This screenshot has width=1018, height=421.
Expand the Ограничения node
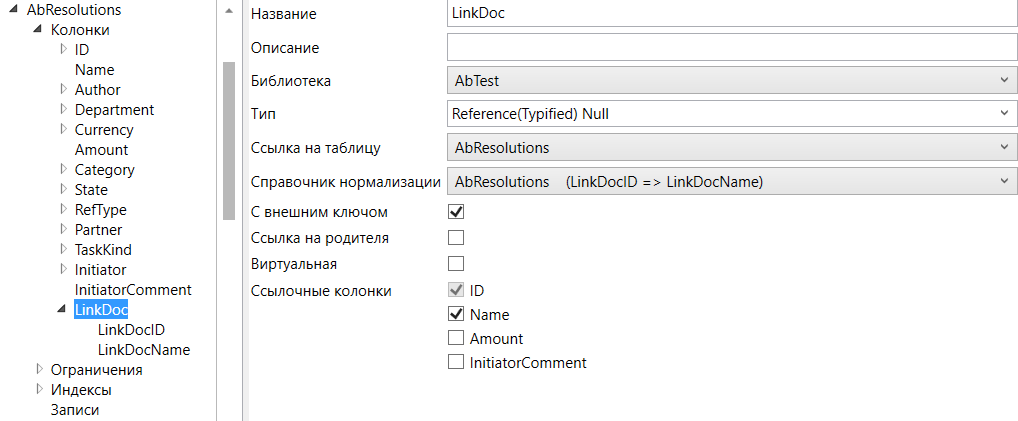(39, 370)
